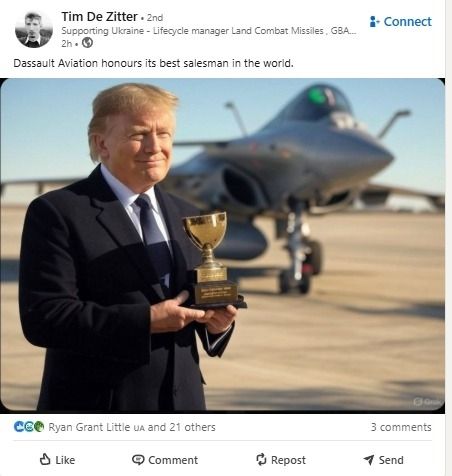This screenshot has width=452, height=476.
Task: Click the person-plus icon beside Connect
Action: click(x=374, y=22)
